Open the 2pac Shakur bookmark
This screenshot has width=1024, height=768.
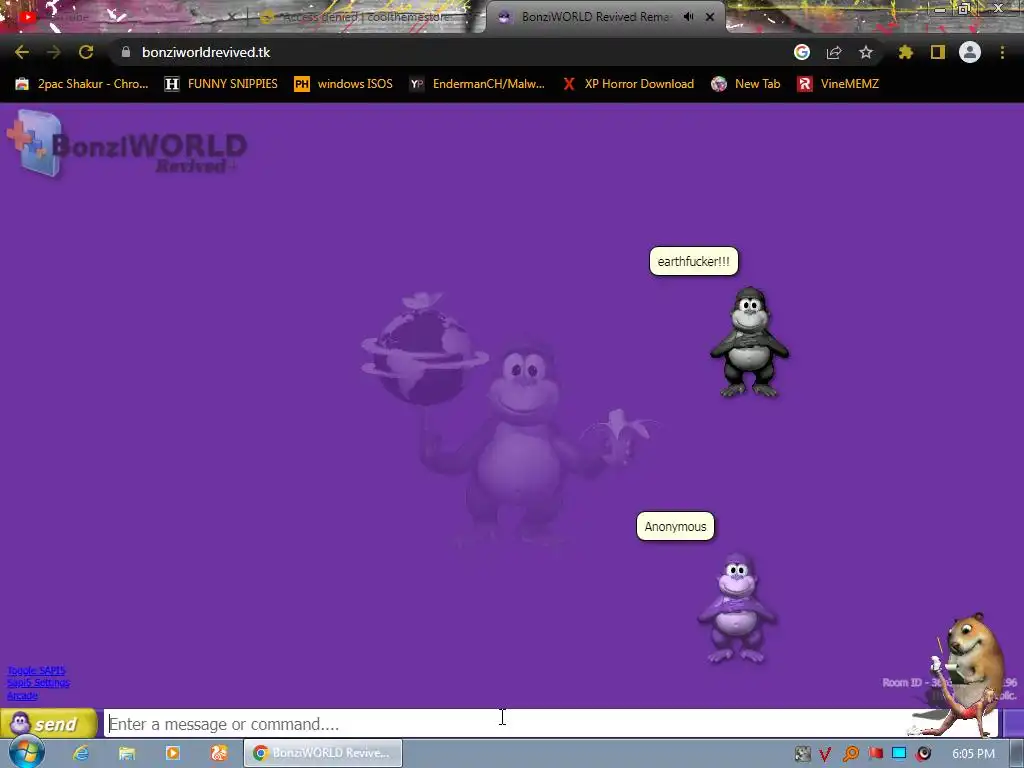[82, 84]
